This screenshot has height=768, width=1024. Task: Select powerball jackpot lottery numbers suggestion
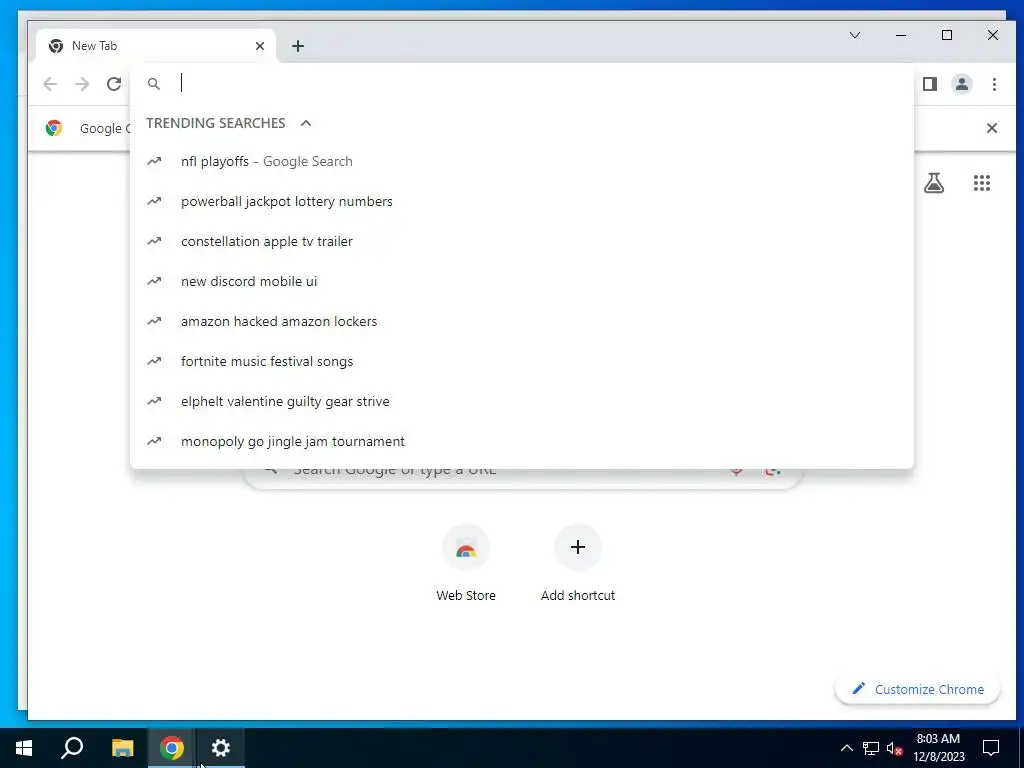[x=522, y=201]
